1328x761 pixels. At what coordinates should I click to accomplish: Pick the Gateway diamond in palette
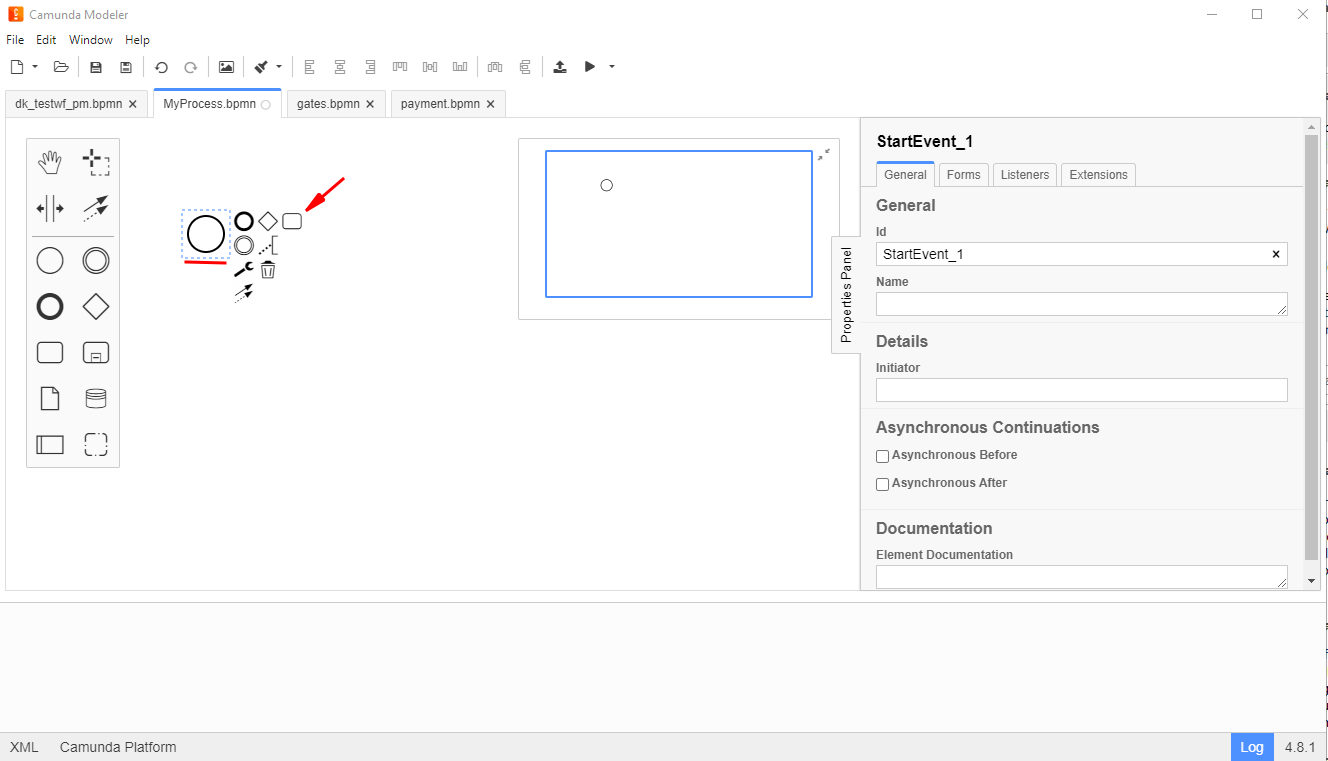(96, 307)
